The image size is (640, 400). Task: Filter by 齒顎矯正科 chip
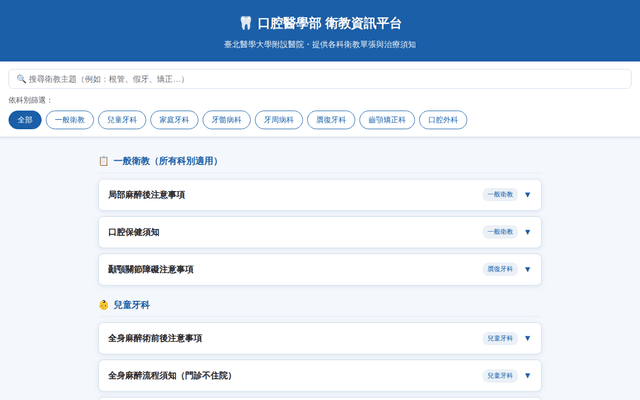(x=387, y=120)
